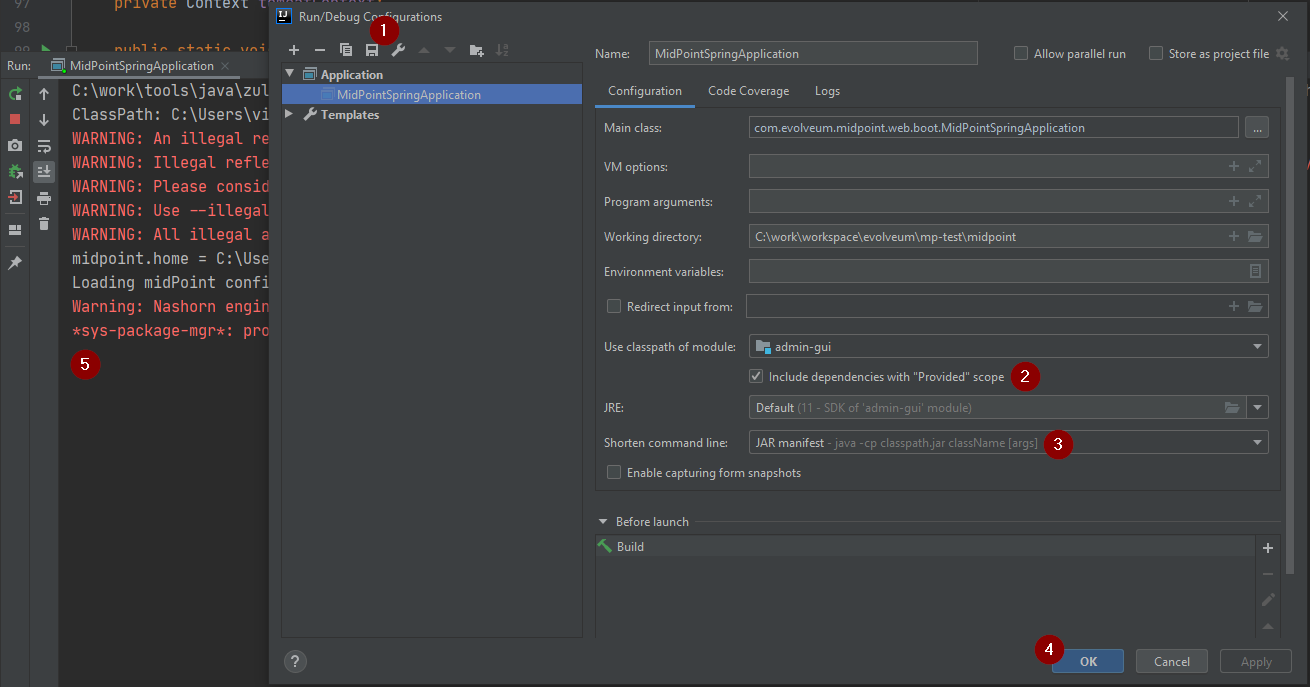
Task: Sort run configurations alphabetically
Action: coord(503,49)
